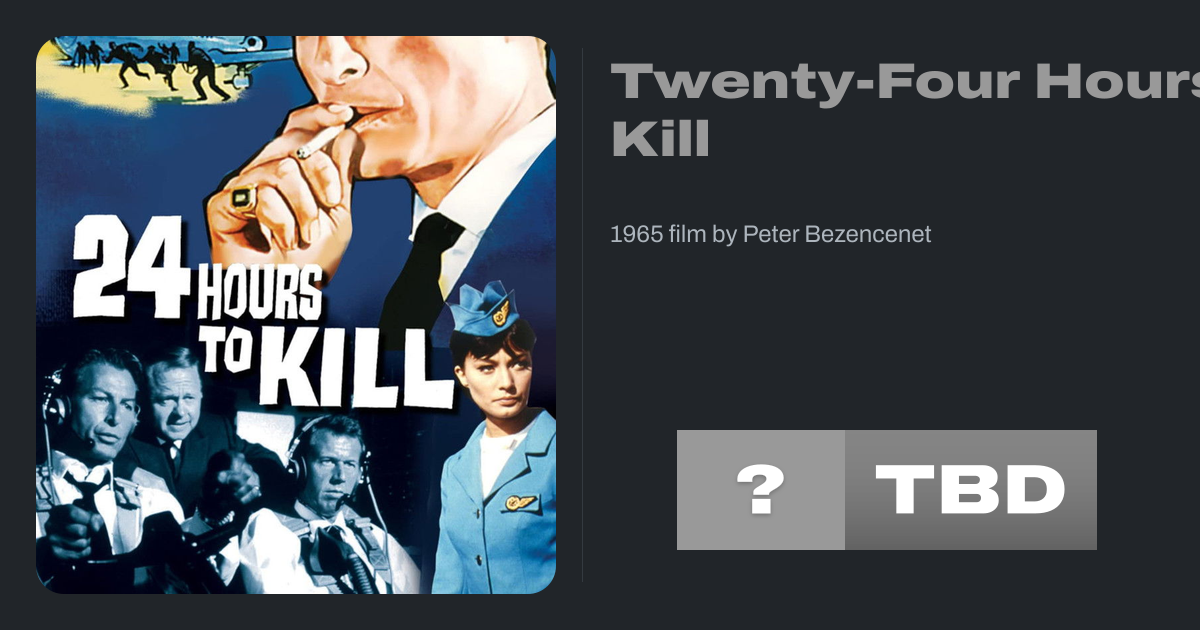Click the stewardess's face on poster

pyautogui.click(x=492, y=376)
